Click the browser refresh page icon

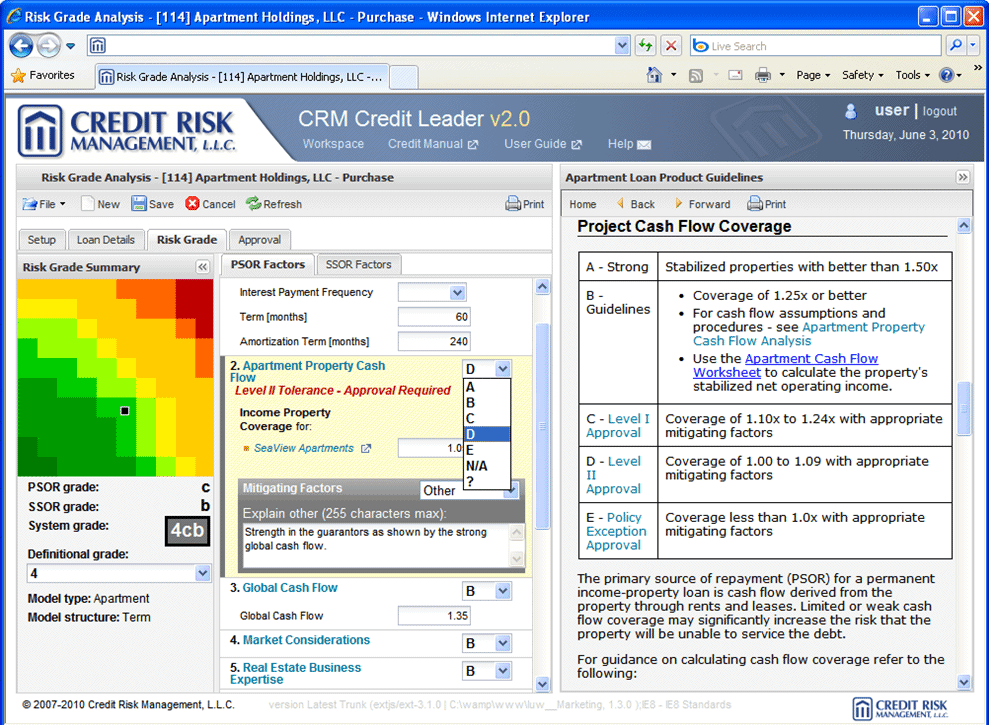pos(645,45)
